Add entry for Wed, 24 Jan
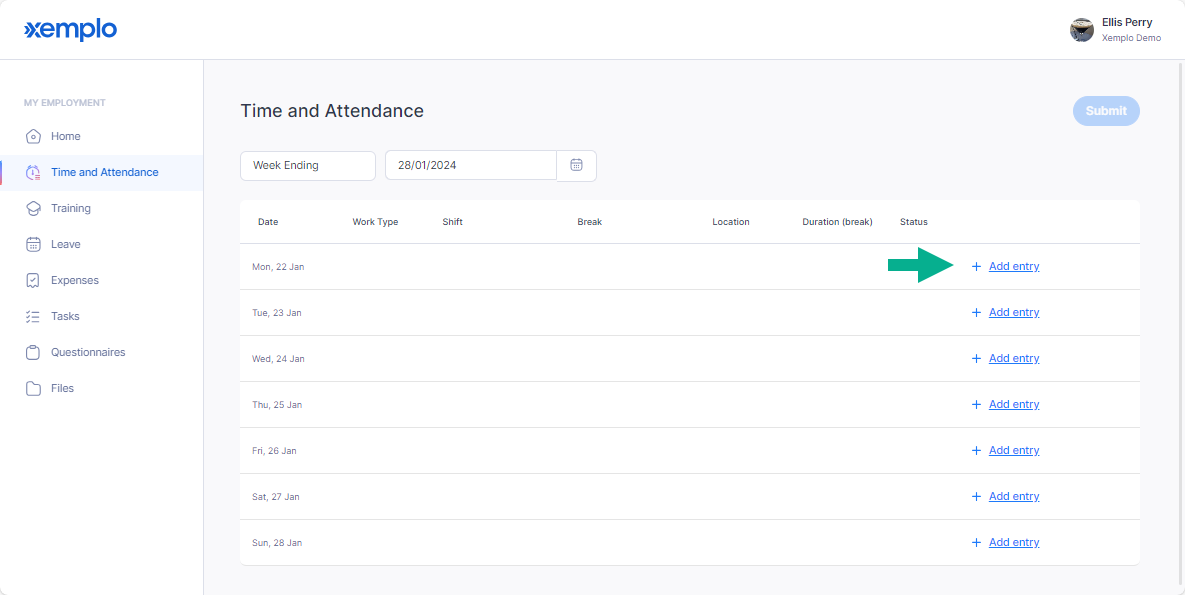The image size is (1185, 595). [x=1013, y=358]
